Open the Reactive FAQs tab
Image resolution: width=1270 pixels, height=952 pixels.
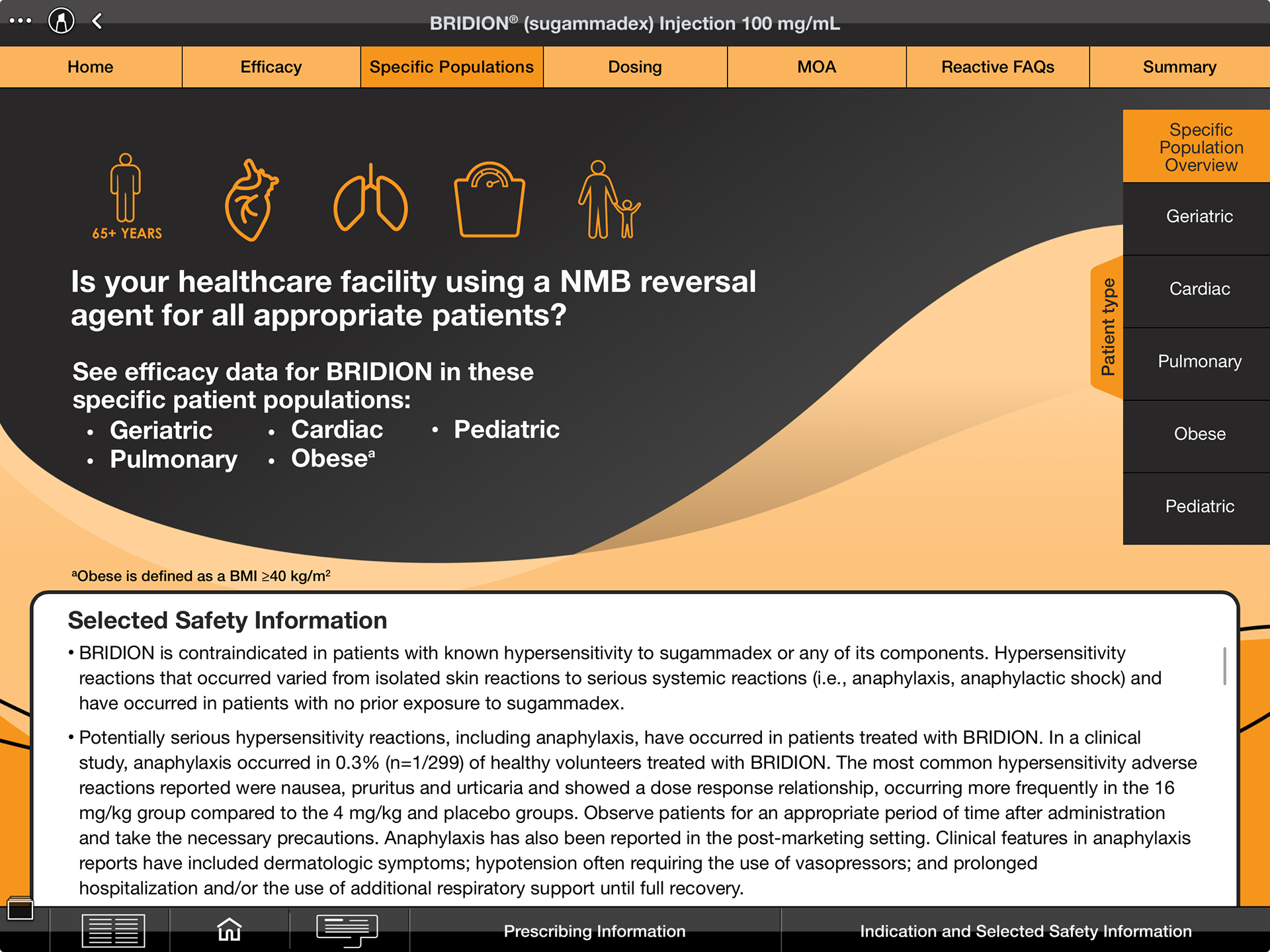coord(997,67)
